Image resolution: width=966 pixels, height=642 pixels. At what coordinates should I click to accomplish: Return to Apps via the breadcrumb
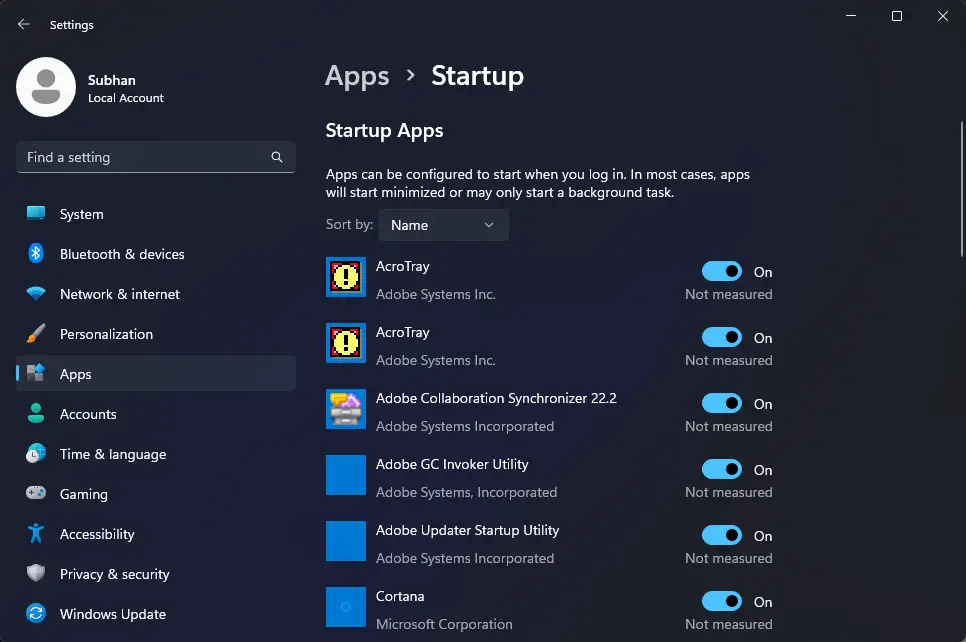357,76
